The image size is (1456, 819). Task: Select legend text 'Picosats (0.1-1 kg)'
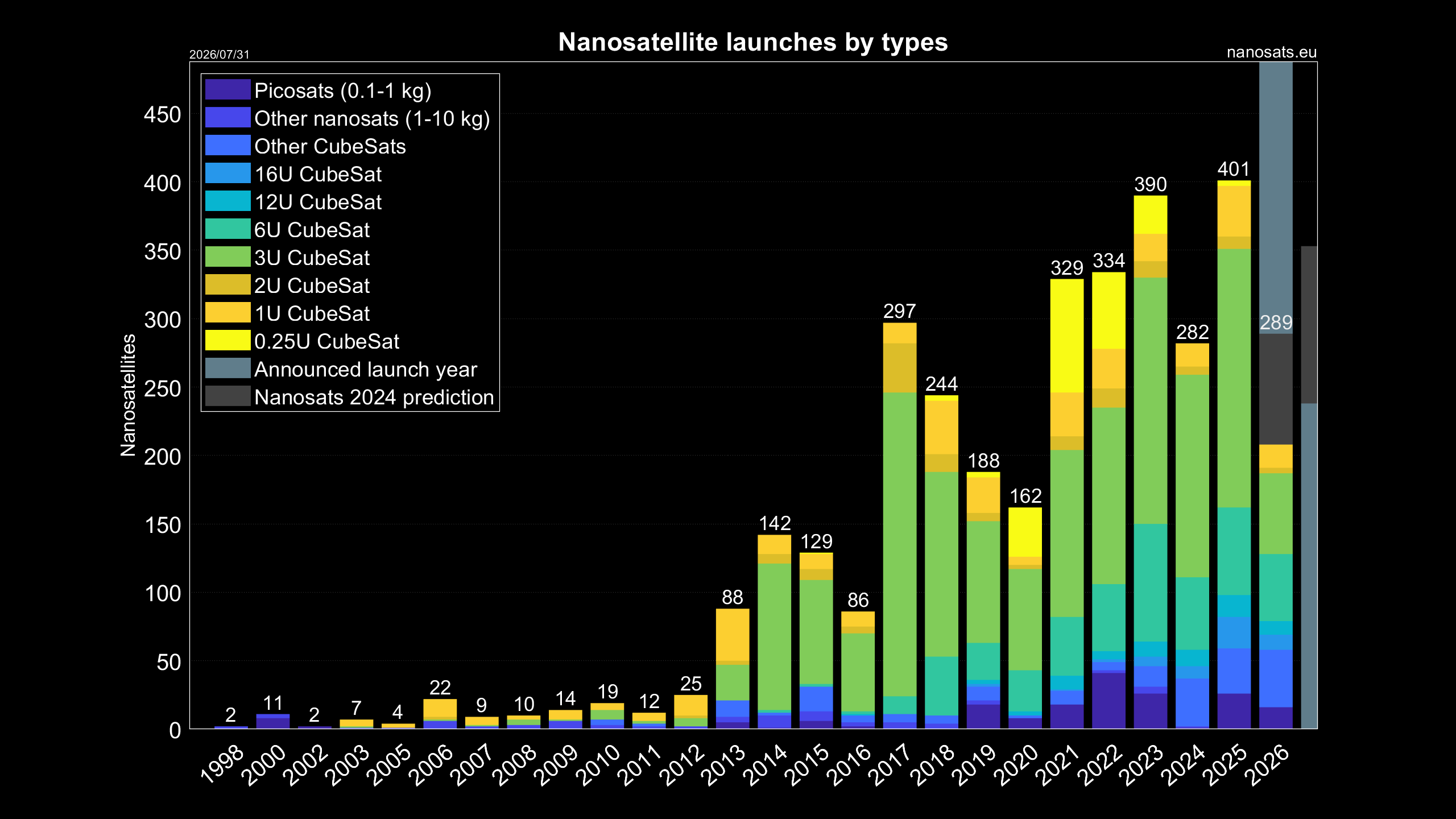(343, 91)
